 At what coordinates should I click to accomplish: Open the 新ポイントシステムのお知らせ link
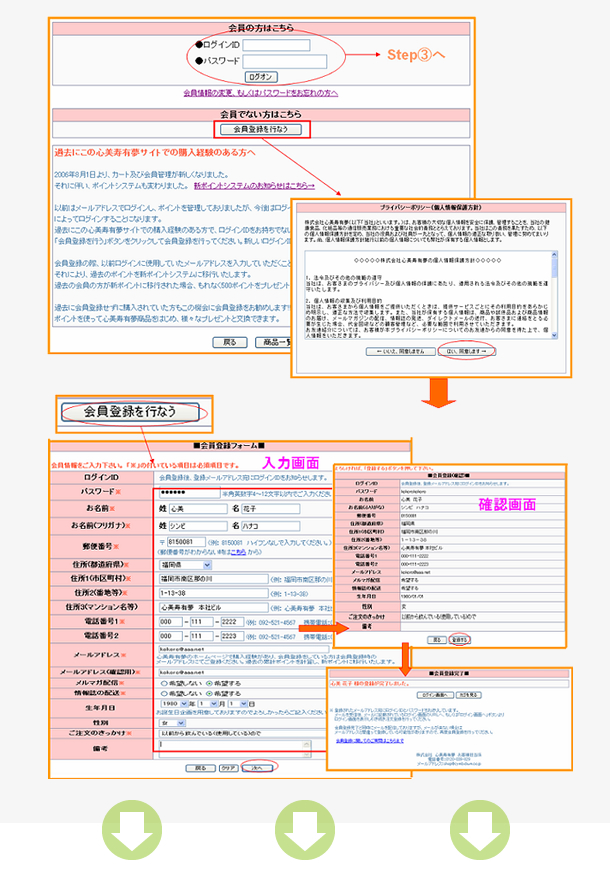[x=254, y=185]
